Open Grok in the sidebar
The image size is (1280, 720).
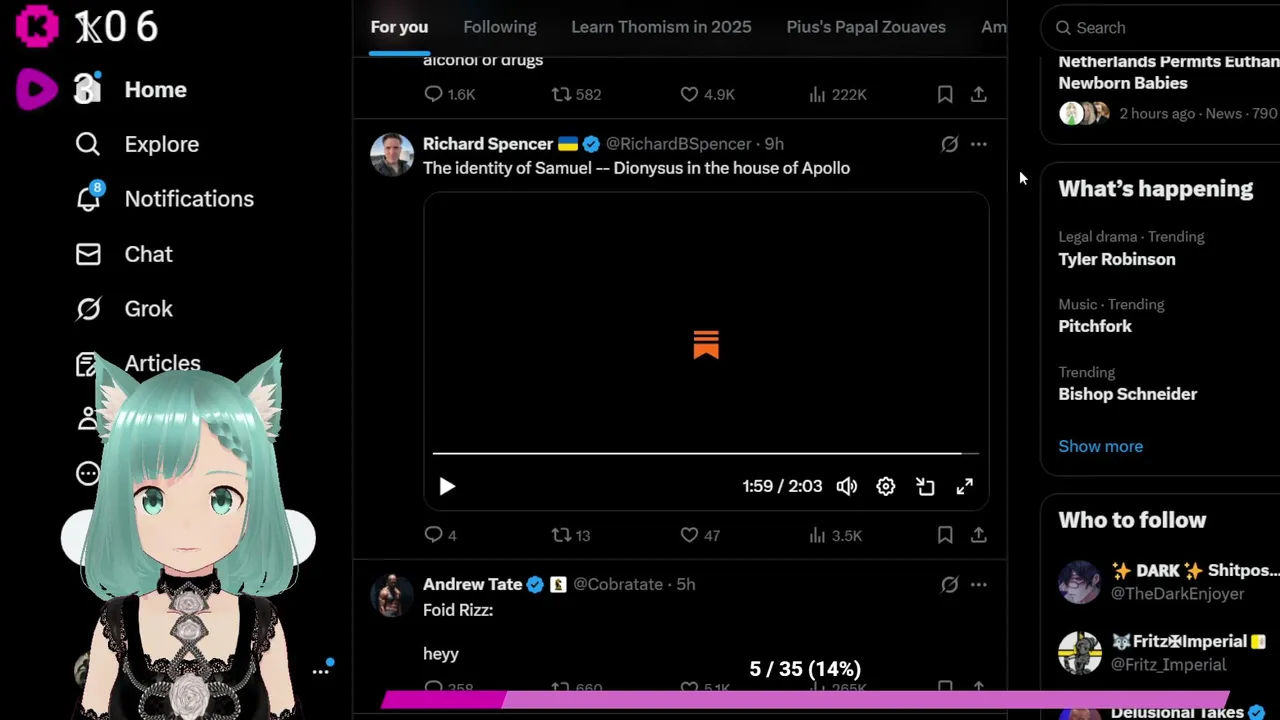tap(124, 309)
